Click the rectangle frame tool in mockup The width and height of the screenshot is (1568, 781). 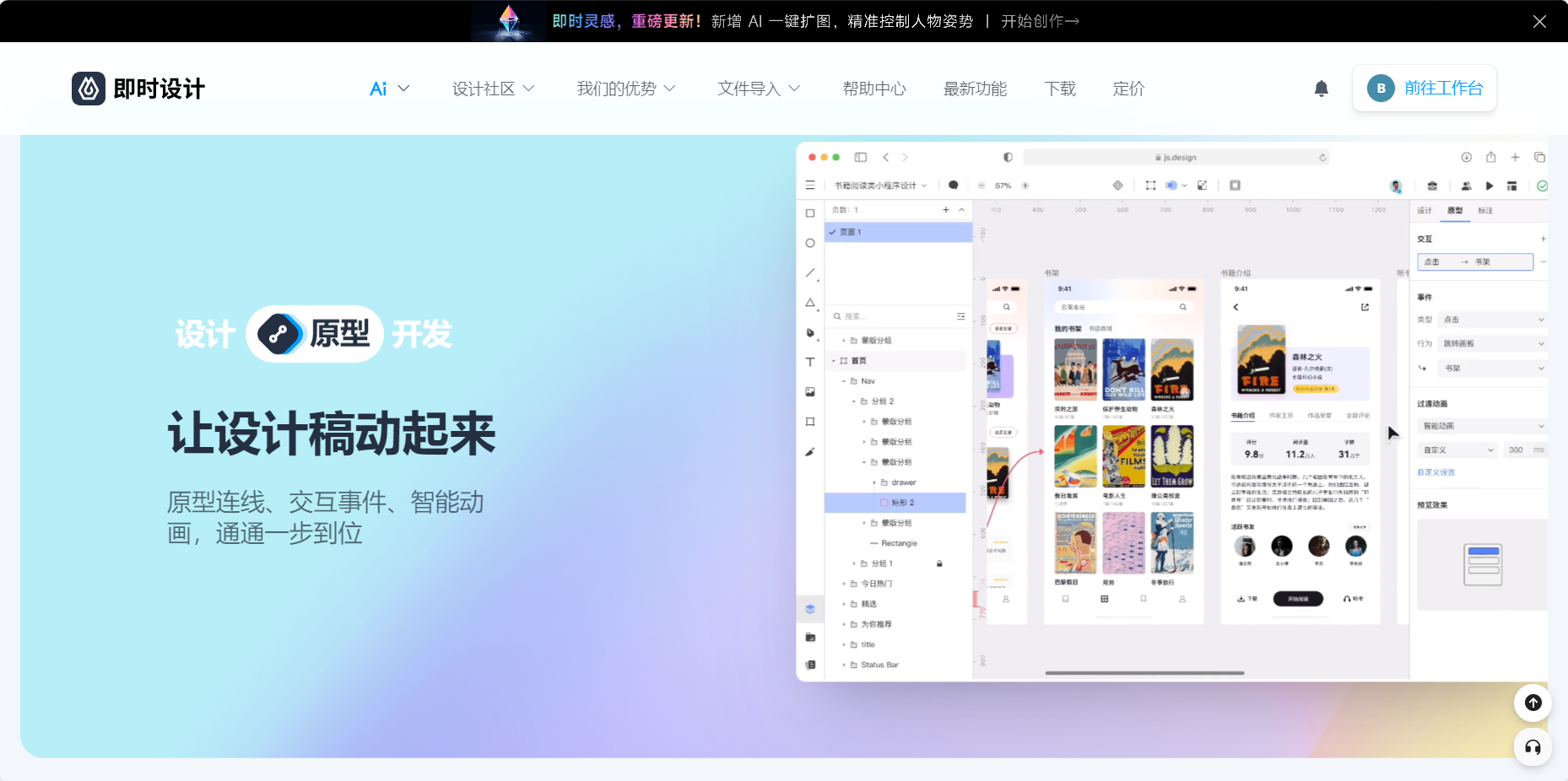810,213
